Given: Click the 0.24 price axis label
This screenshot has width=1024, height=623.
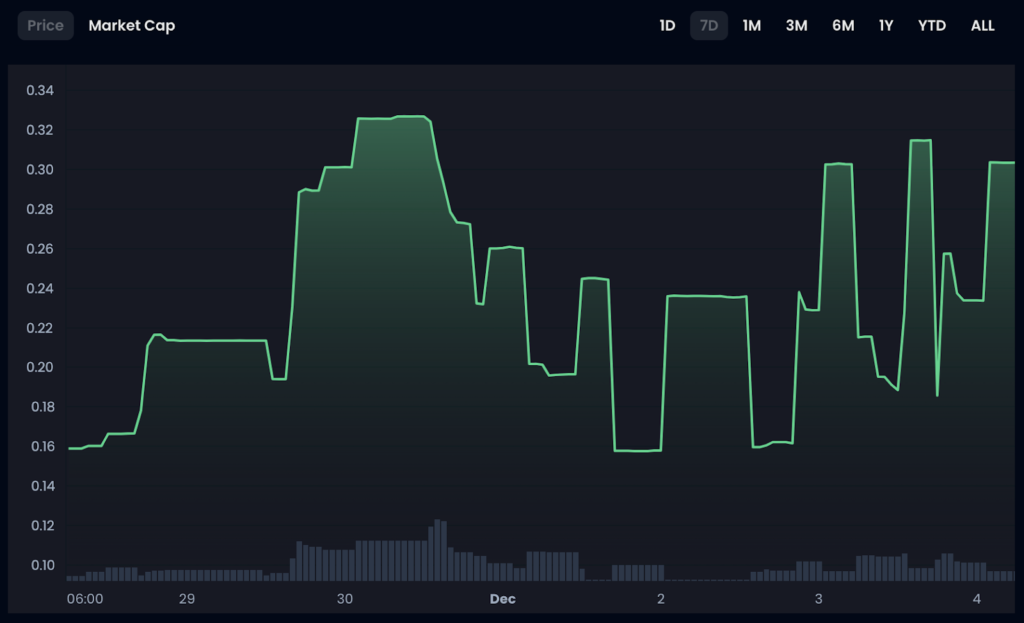Looking at the screenshot, I should (x=40, y=288).
